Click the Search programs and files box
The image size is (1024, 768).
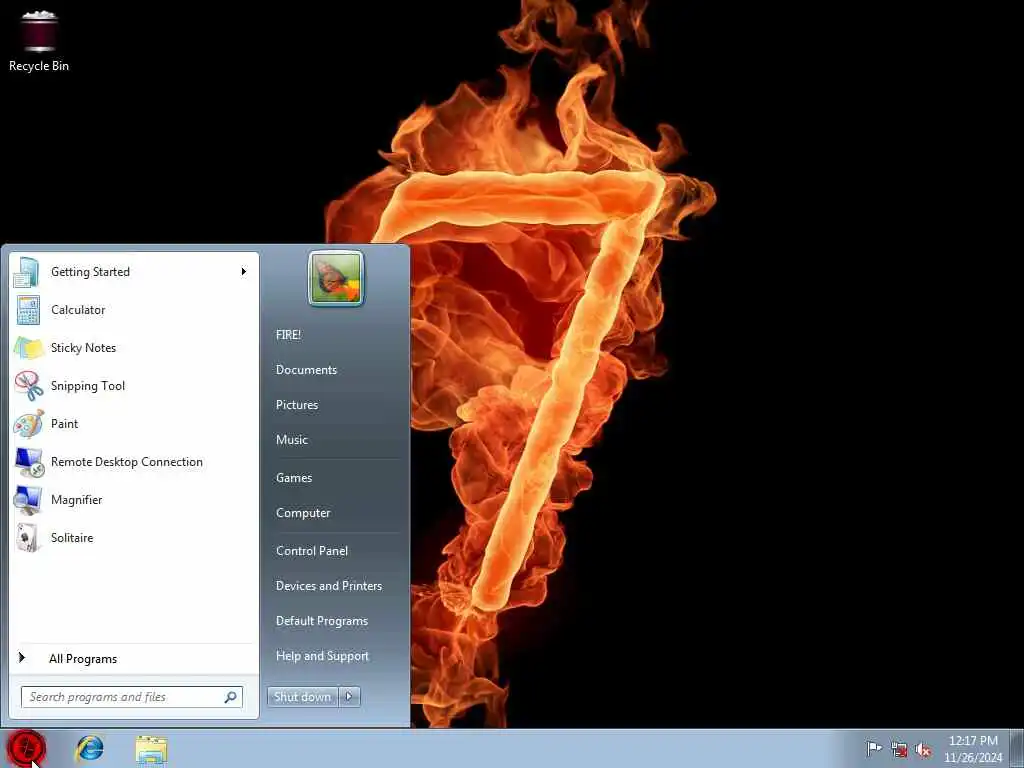click(x=132, y=697)
